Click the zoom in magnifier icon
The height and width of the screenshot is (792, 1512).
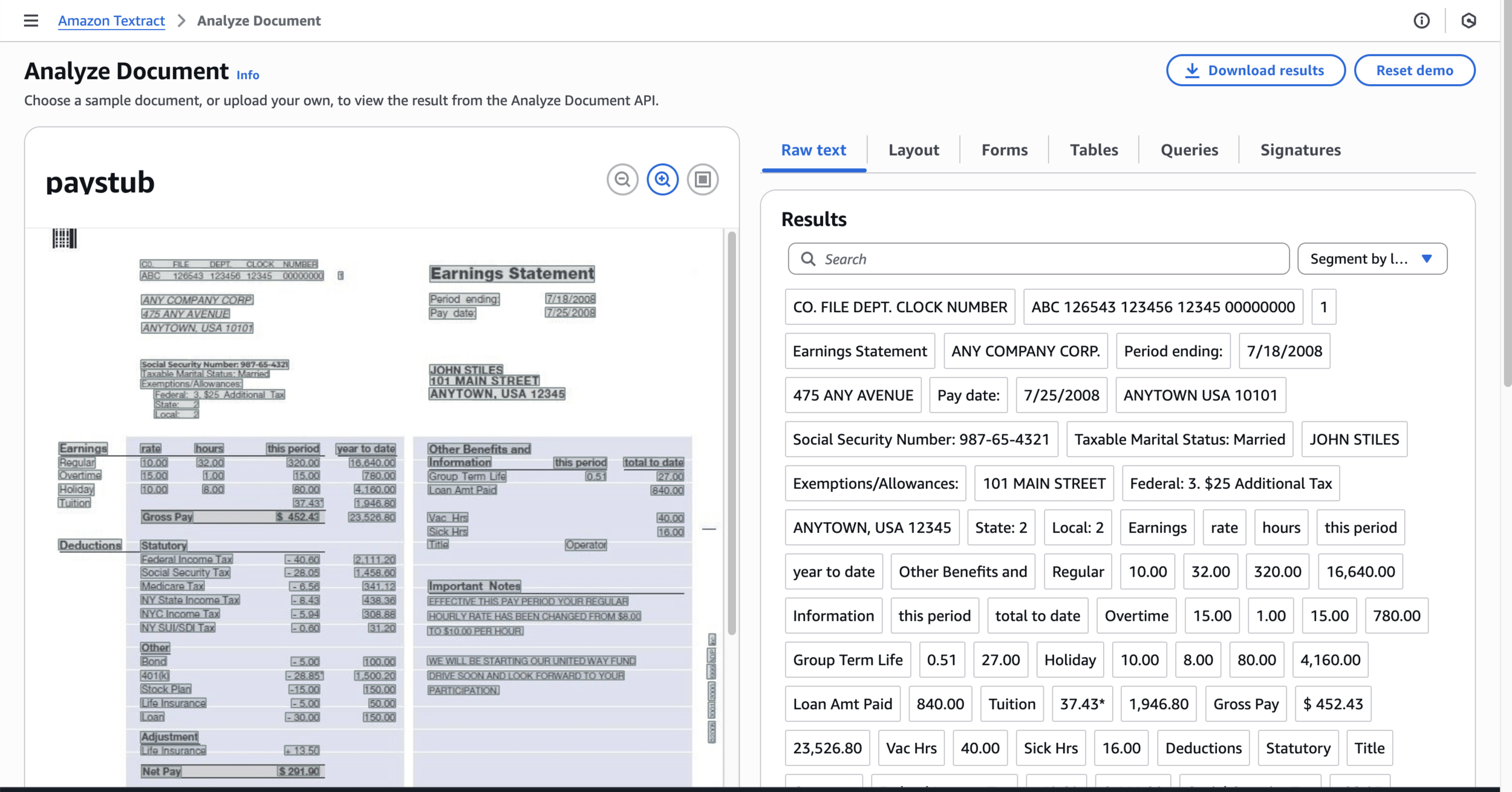pyautogui.click(x=663, y=180)
